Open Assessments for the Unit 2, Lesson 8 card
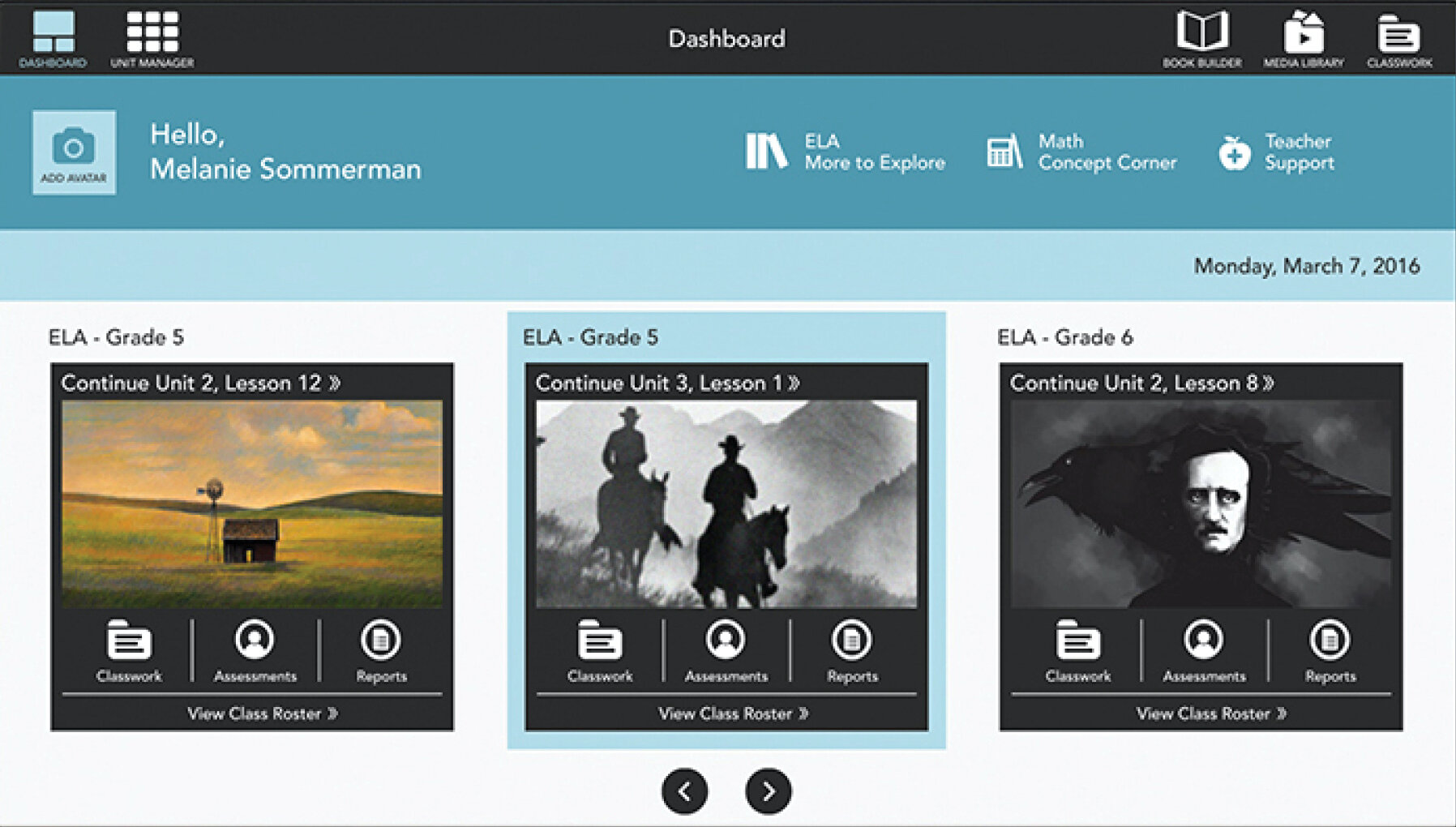 click(x=1204, y=651)
